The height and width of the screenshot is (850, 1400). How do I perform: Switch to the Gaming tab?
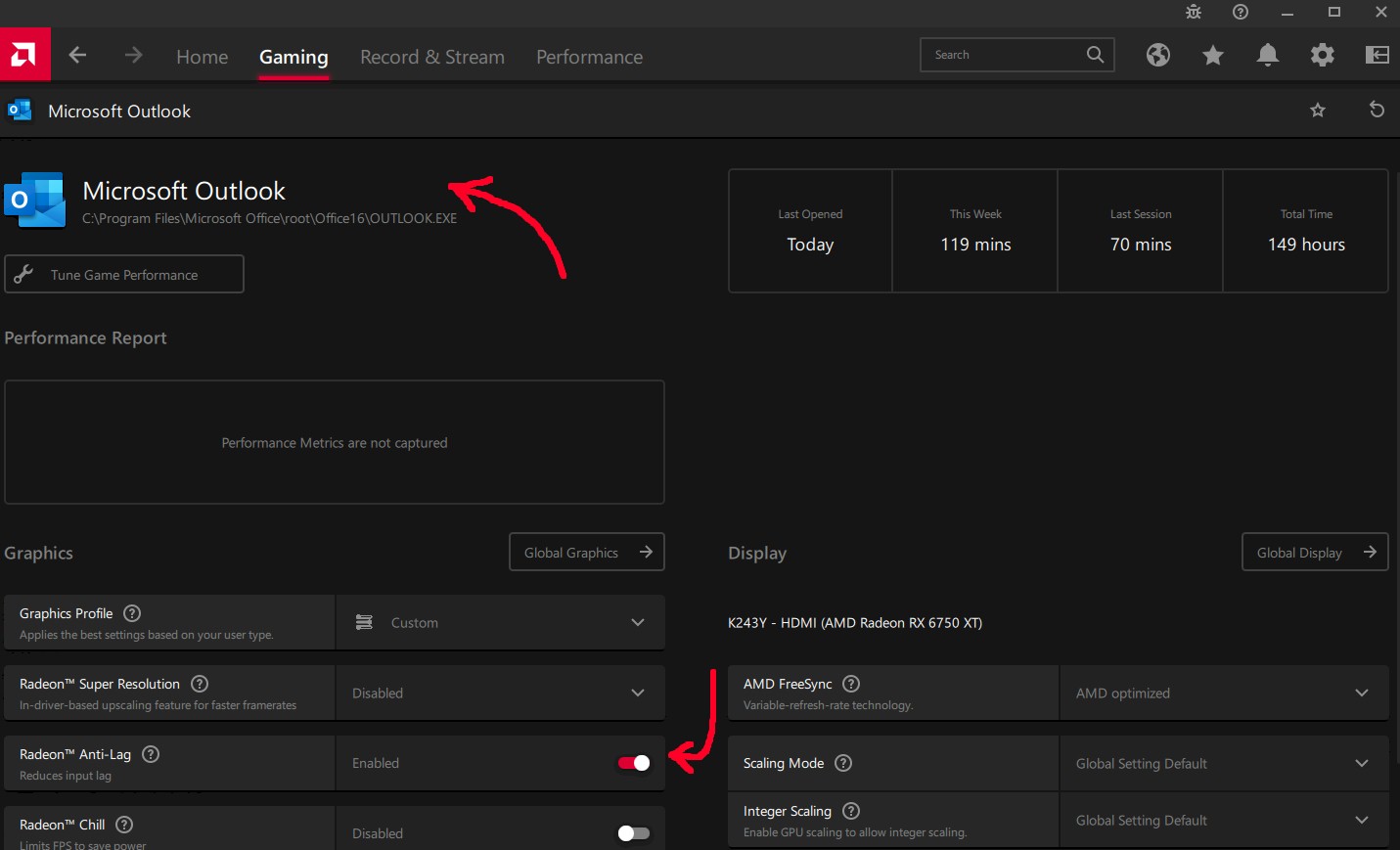(294, 57)
